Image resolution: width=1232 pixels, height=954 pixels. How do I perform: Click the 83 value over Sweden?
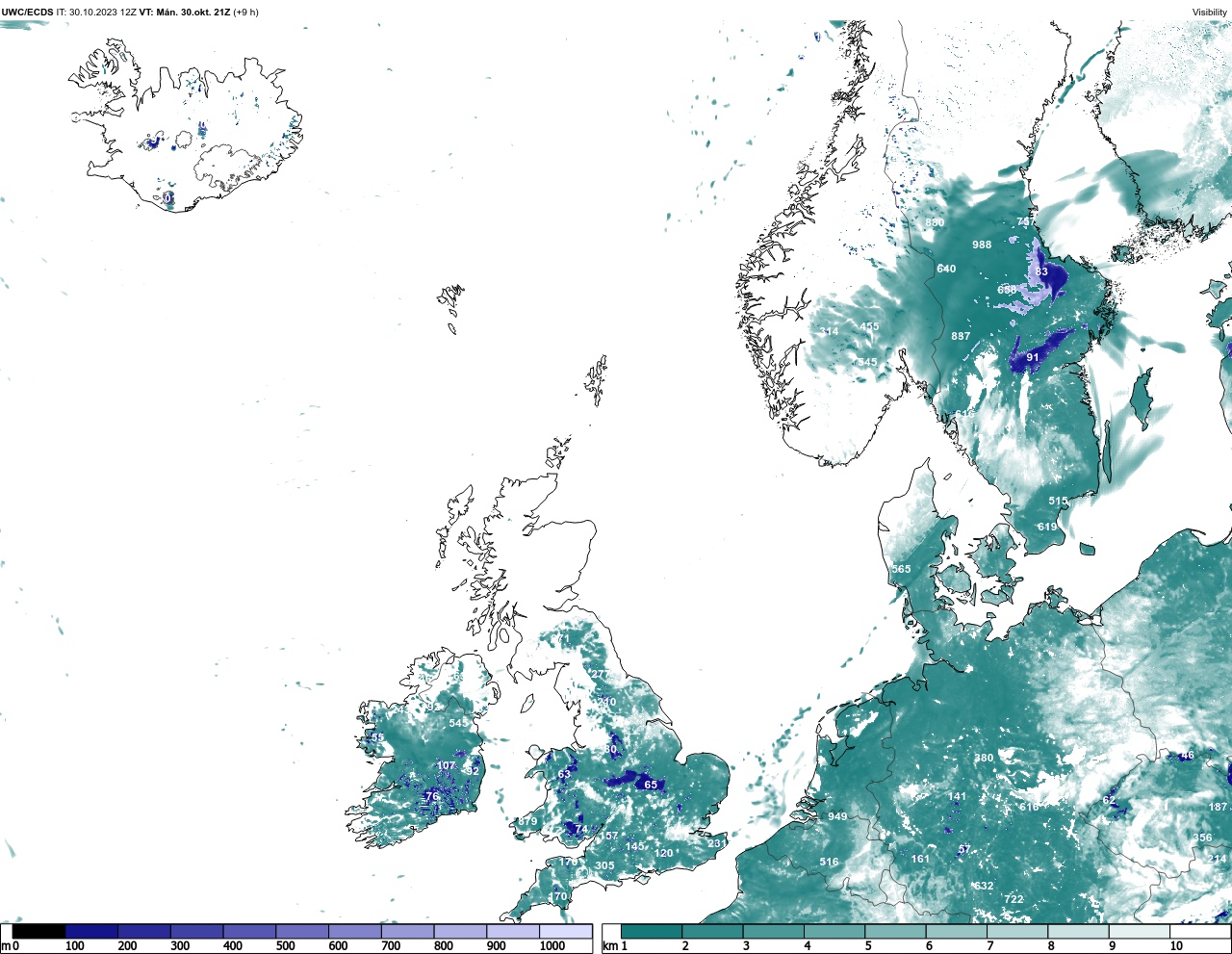pyautogui.click(x=1041, y=272)
